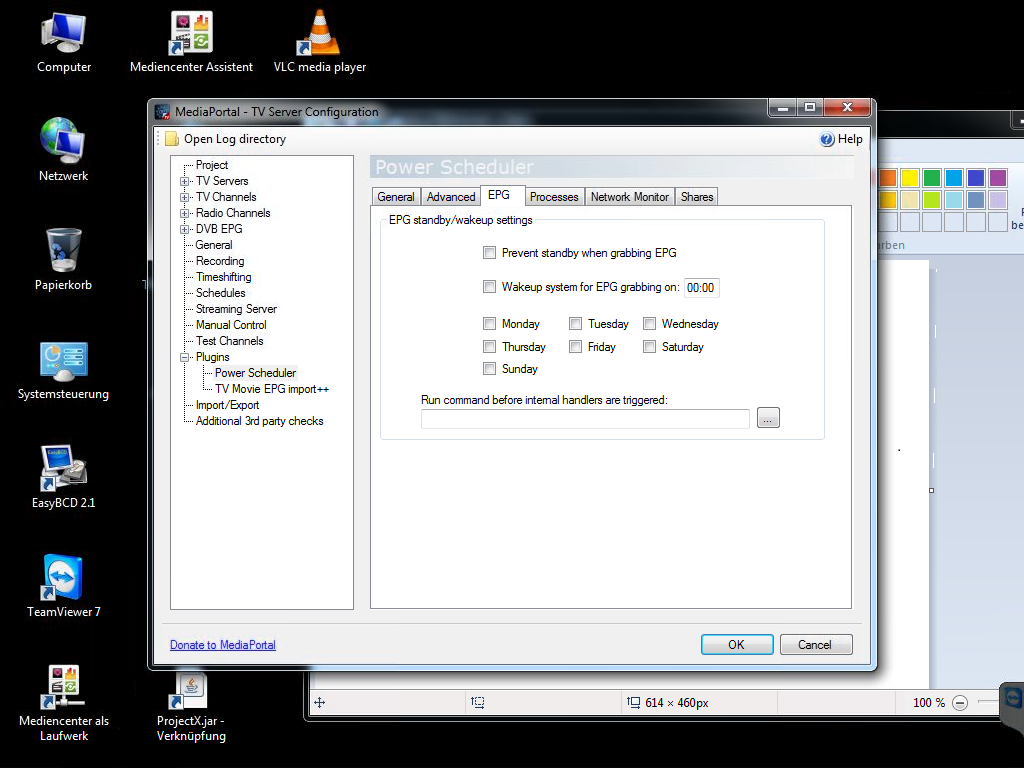Expand the DVB EPG tree node

coord(185,230)
